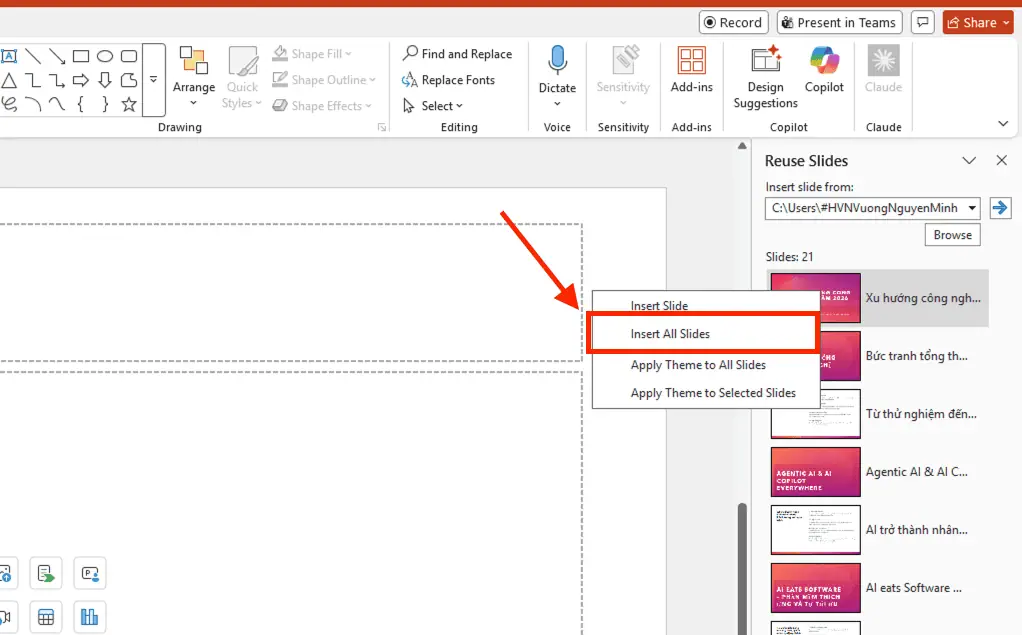Select 'AI eats Software ...' slide thumbnail

pos(815,588)
